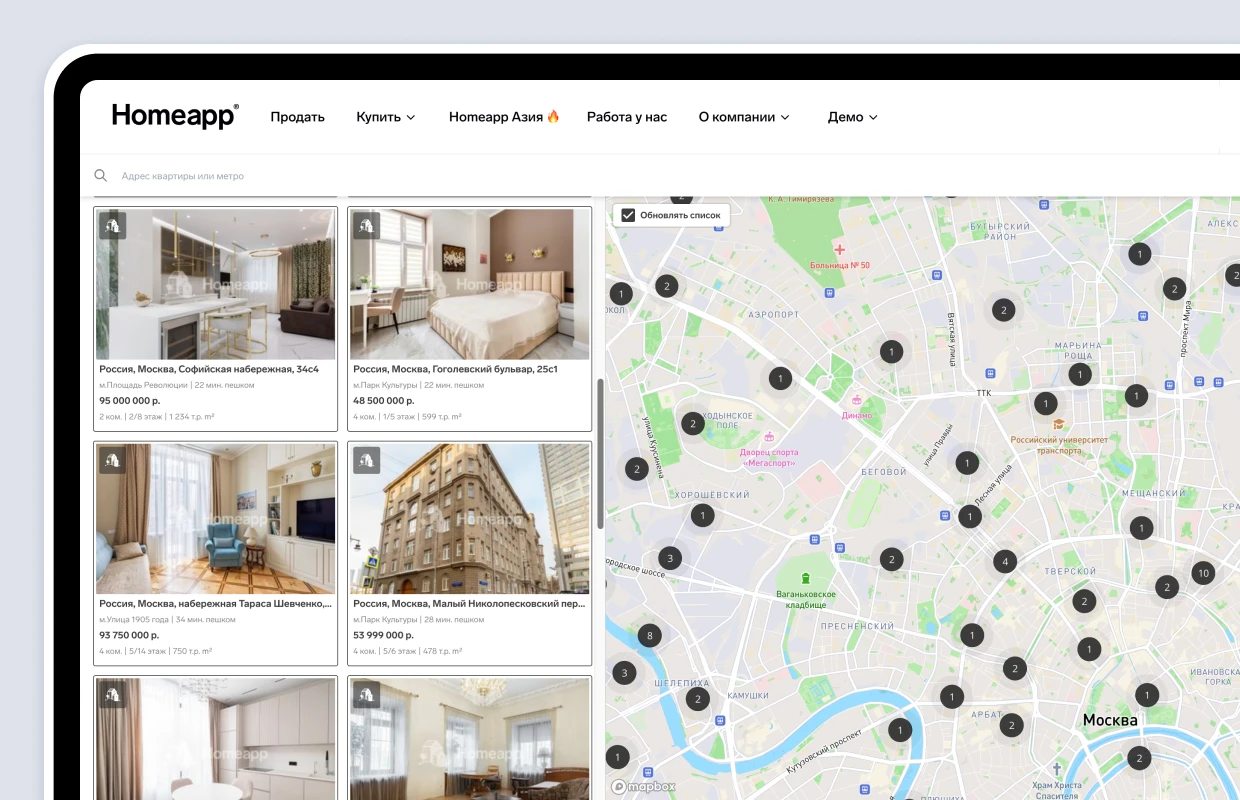Open the white kitchen photo of Софийская набережная
This screenshot has width=1240, height=800.
(215, 284)
